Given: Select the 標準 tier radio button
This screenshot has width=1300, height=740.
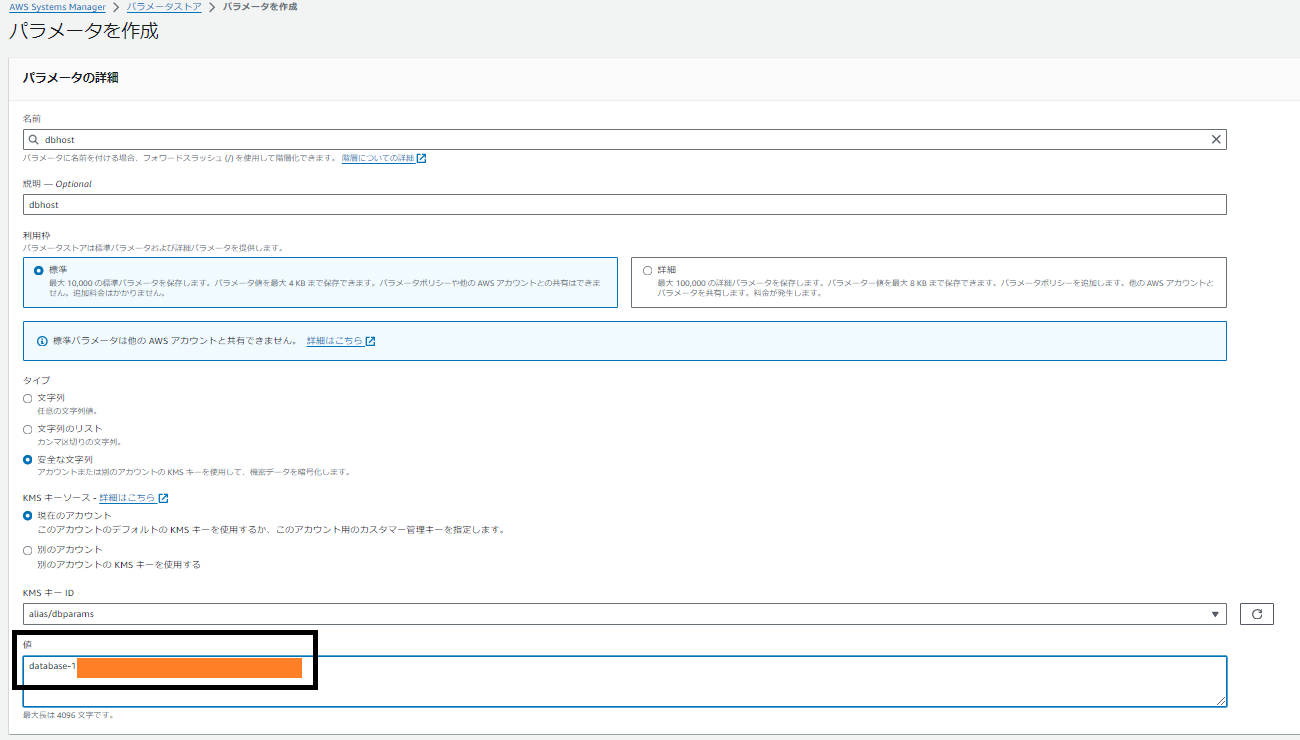Looking at the screenshot, I should [x=39, y=270].
